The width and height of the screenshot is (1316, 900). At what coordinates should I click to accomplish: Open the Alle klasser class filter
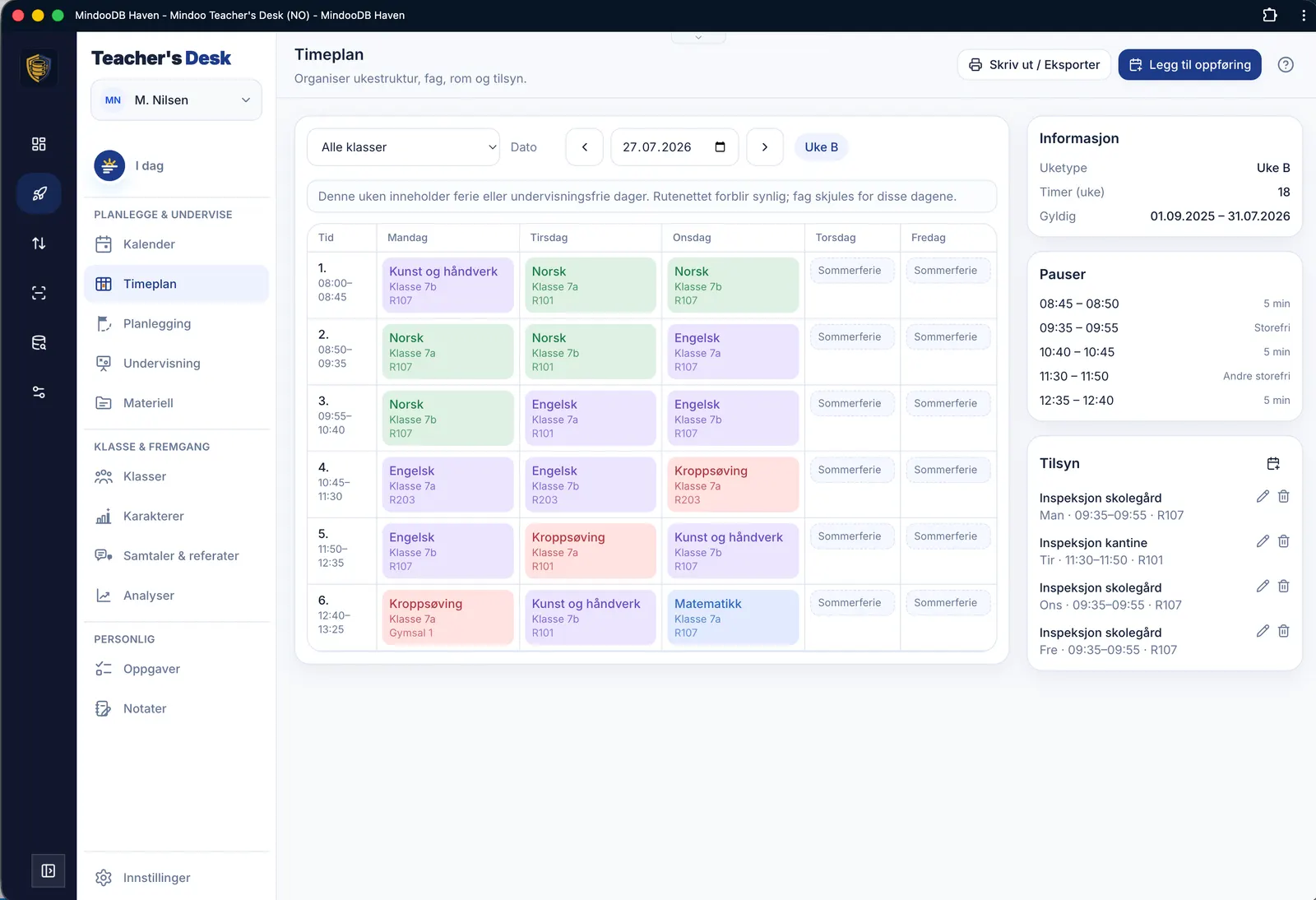[403, 147]
